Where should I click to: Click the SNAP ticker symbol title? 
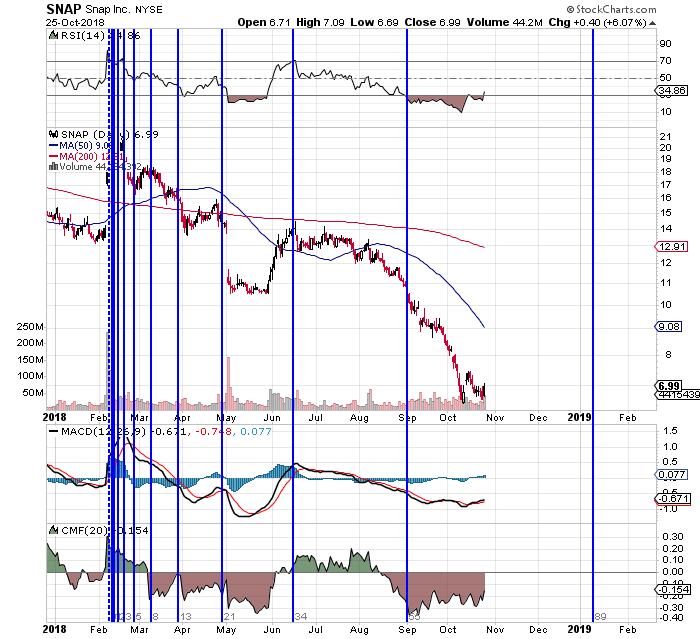tap(64, 9)
